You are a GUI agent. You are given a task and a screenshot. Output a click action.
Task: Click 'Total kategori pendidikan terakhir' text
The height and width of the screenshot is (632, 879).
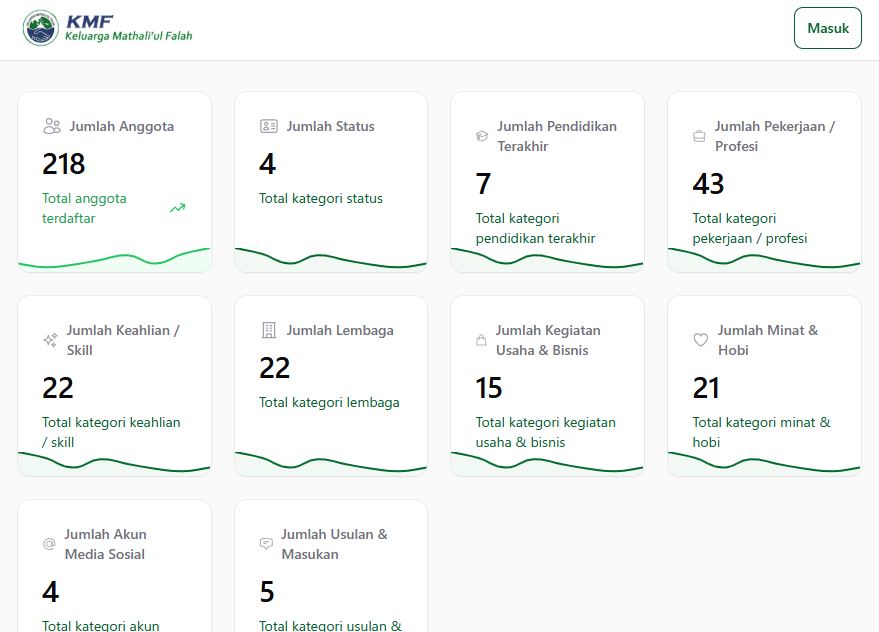(x=535, y=228)
